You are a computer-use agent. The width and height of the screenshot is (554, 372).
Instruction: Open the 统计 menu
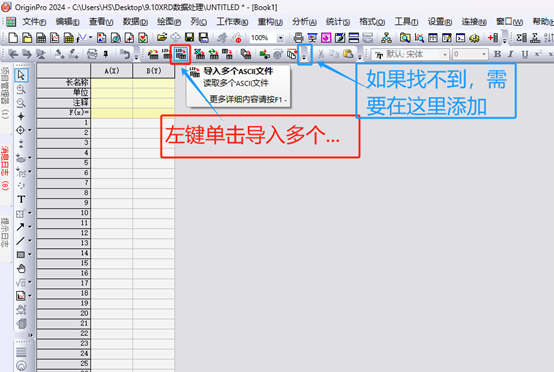(x=338, y=22)
